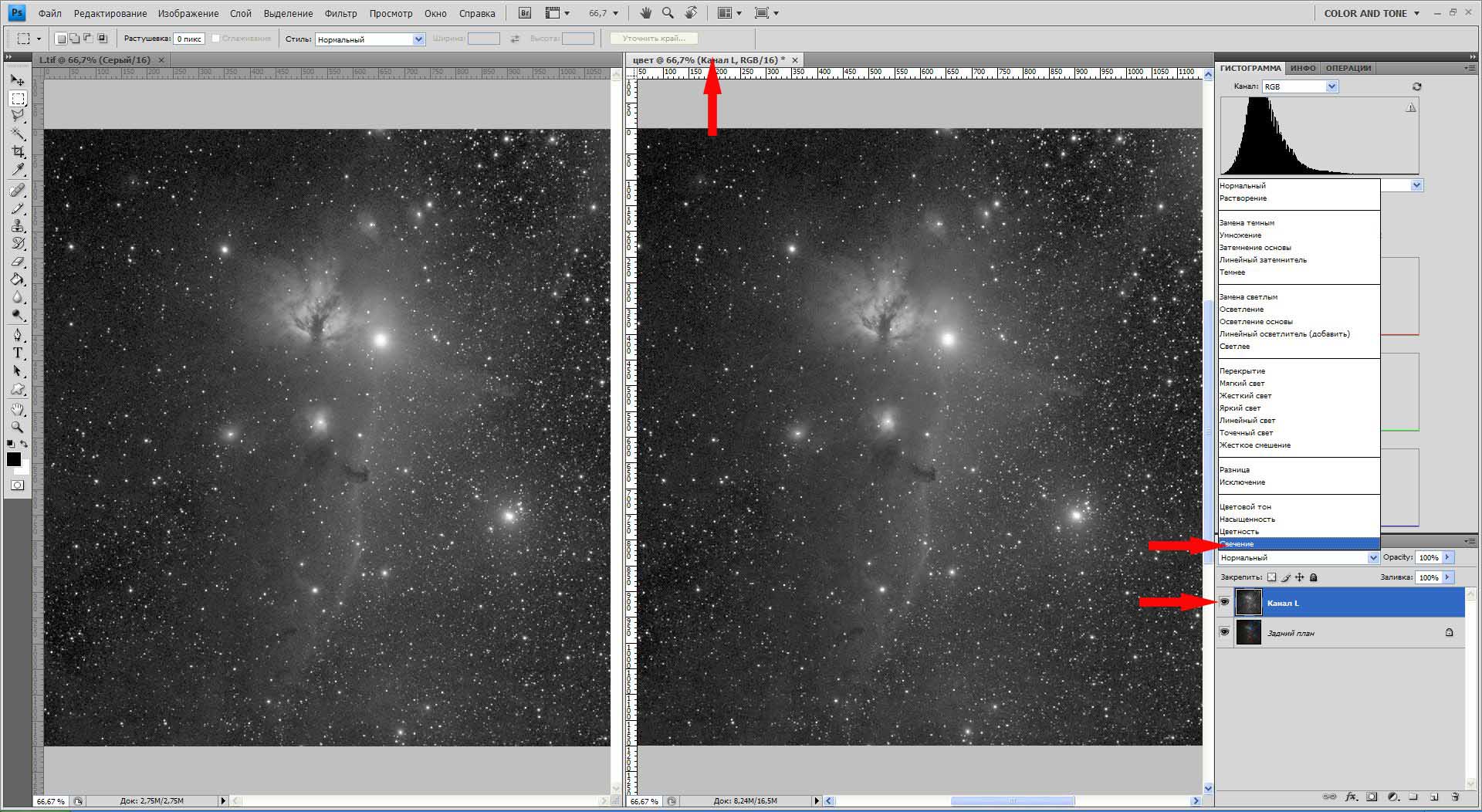Hide the Канал L layer
This screenshot has height=812, width=1482.
click(x=1224, y=602)
